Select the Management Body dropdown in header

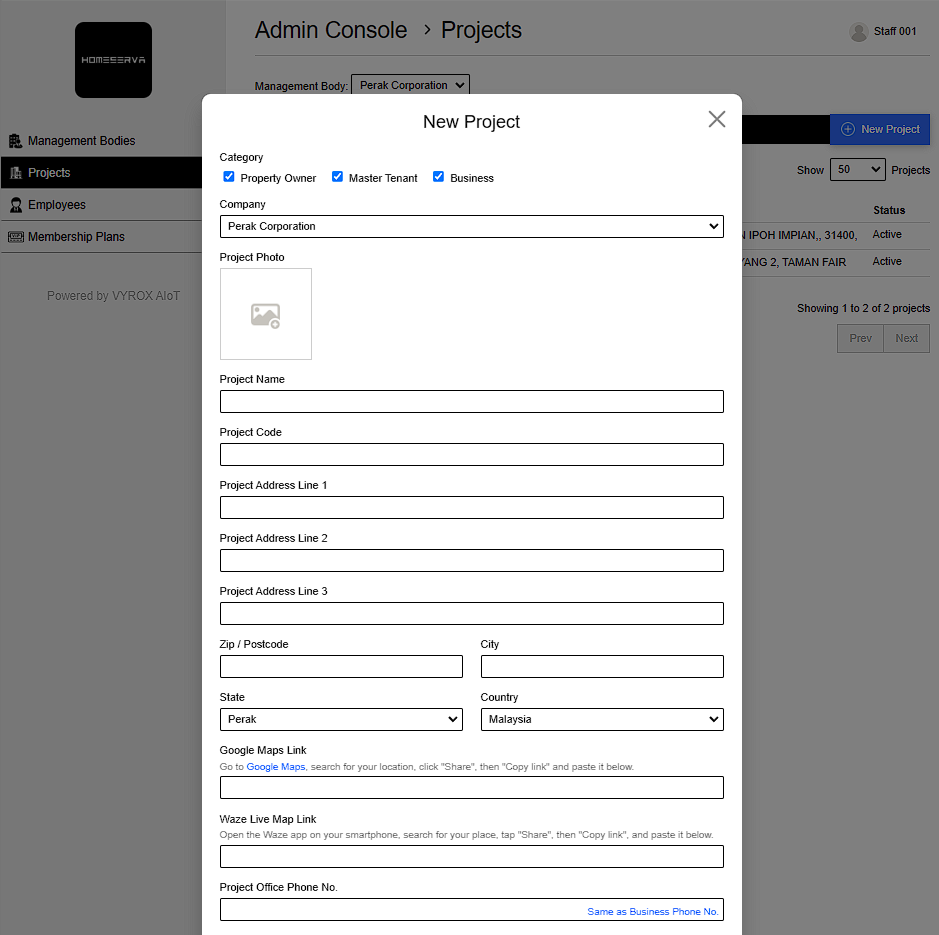pyautogui.click(x=410, y=86)
